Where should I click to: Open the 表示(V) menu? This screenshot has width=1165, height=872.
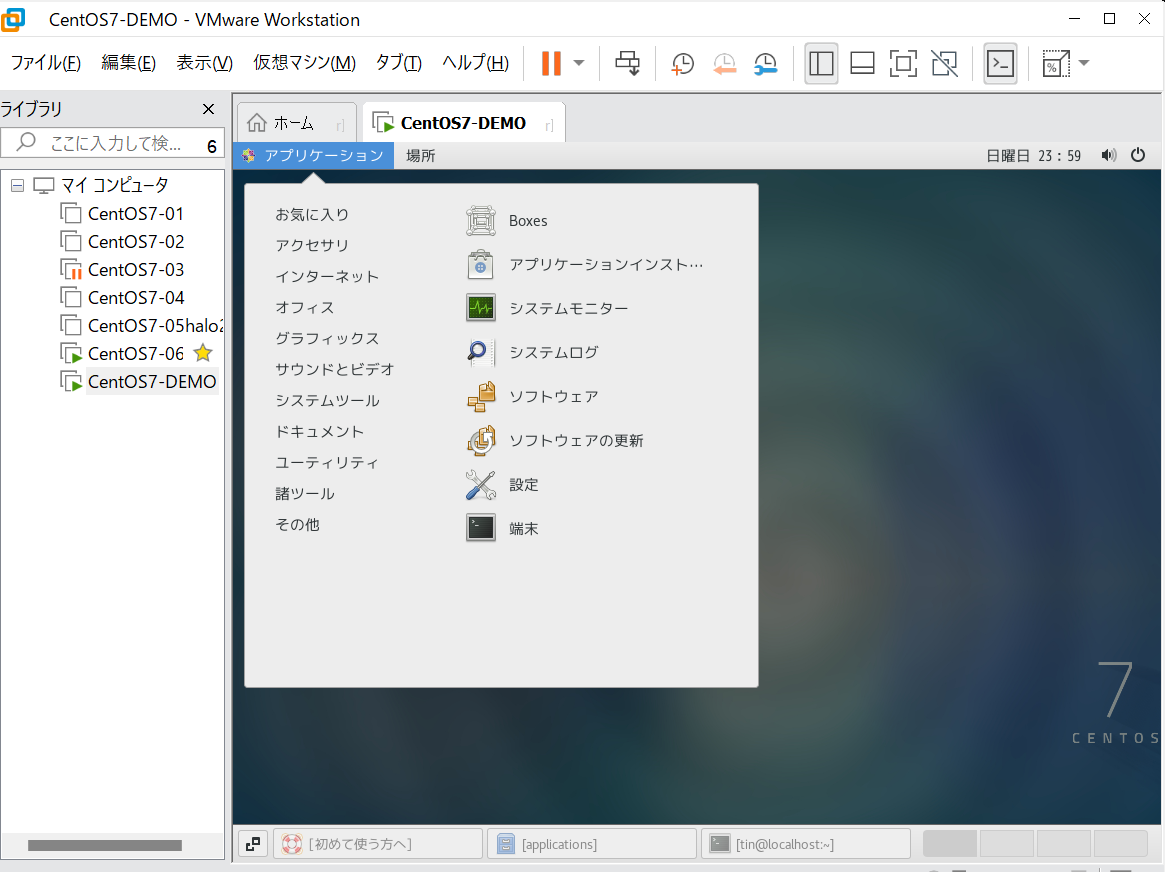[x=204, y=63]
